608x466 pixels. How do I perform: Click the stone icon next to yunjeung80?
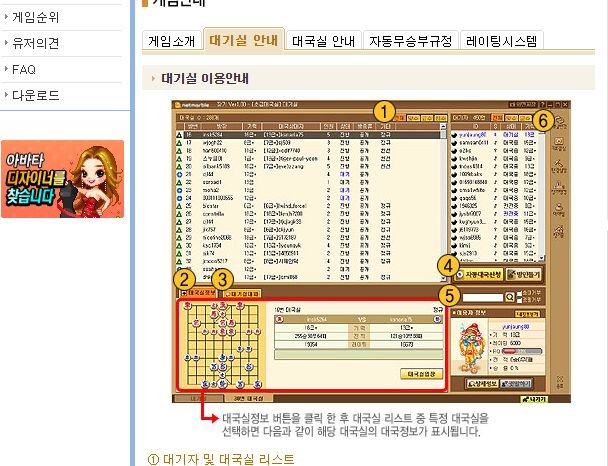coord(454,135)
